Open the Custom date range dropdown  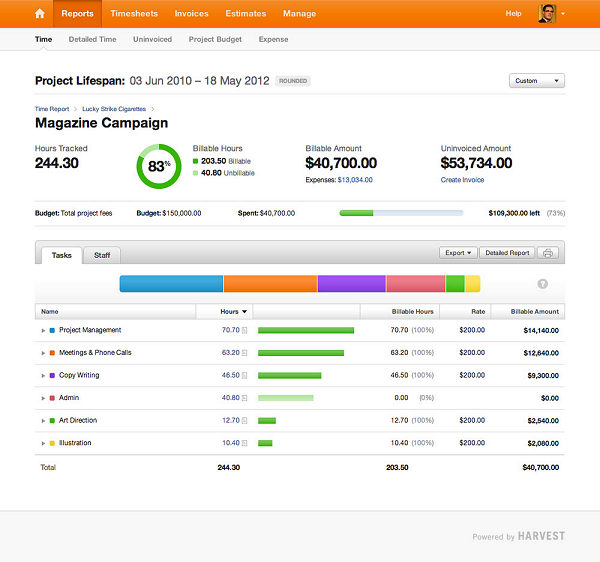tap(537, 81)
